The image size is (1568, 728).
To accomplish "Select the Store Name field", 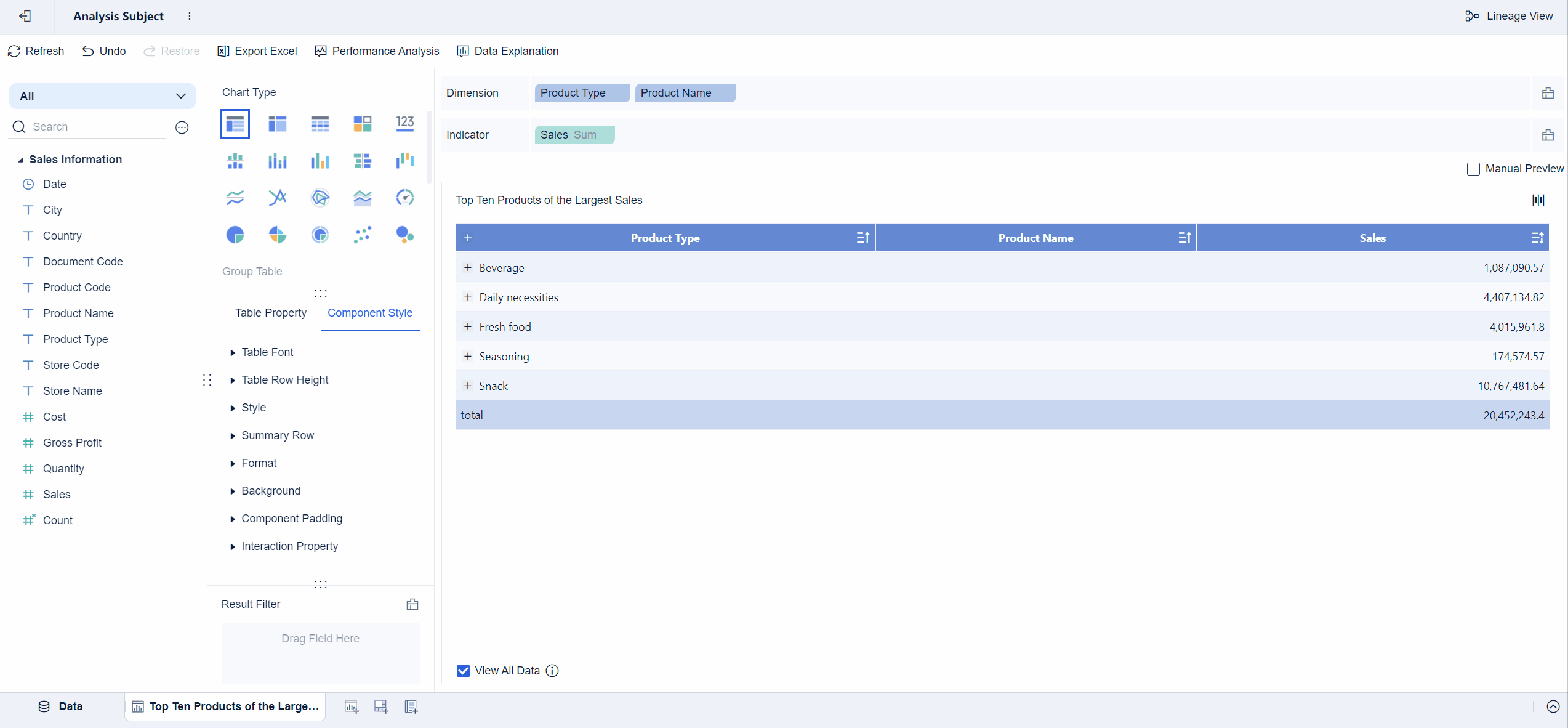I will coord(72,391).
